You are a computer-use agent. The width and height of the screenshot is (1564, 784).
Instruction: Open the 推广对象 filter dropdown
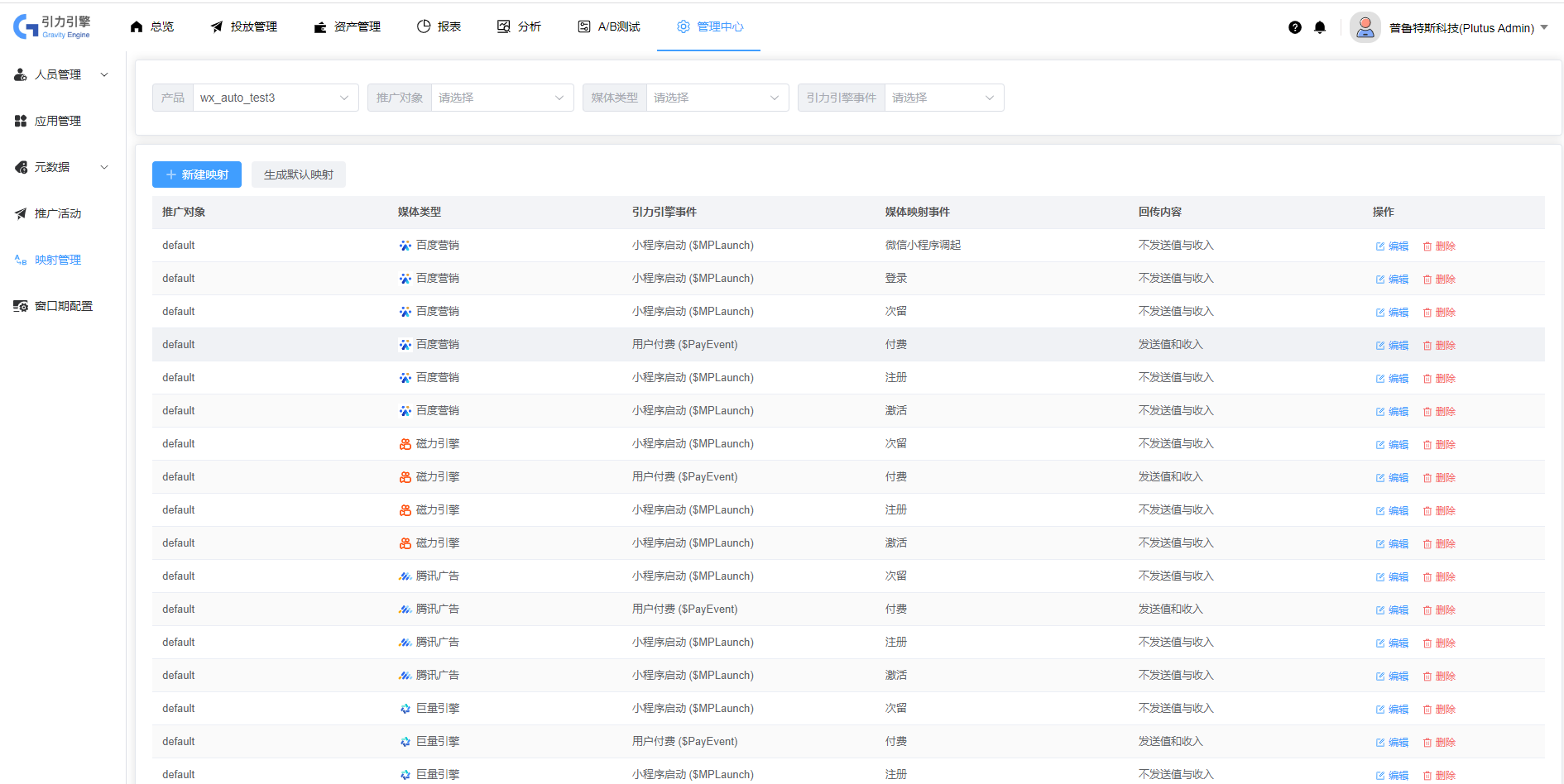click(501, 98)
